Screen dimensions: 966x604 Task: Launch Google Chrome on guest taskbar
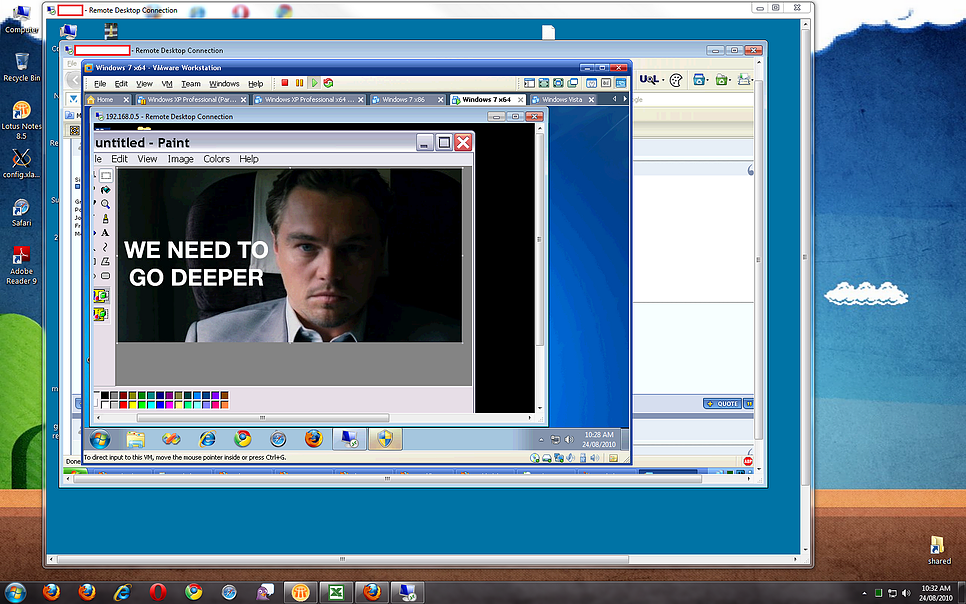pos(243,439)
